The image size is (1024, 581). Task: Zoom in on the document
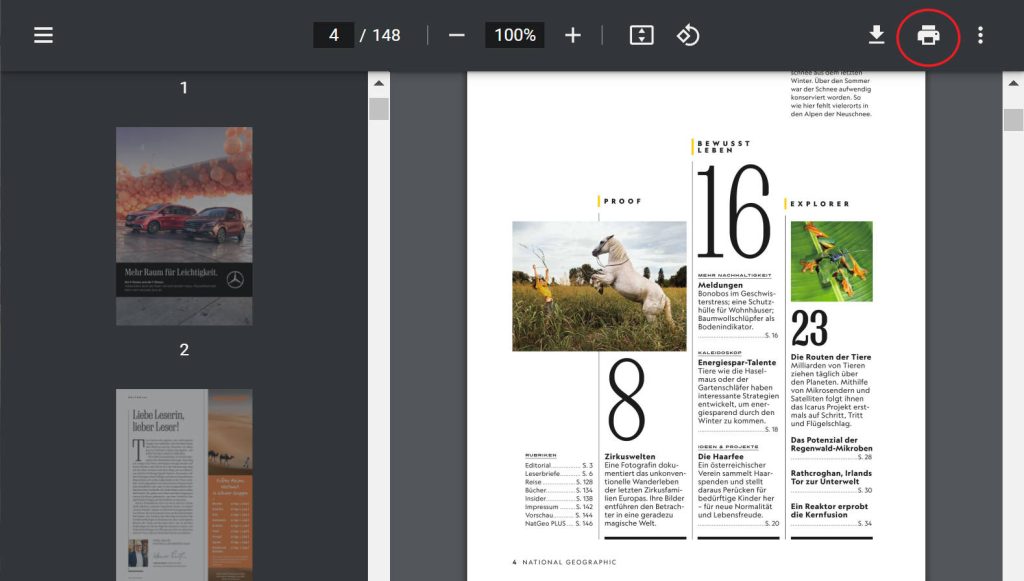tap(572, 34)
